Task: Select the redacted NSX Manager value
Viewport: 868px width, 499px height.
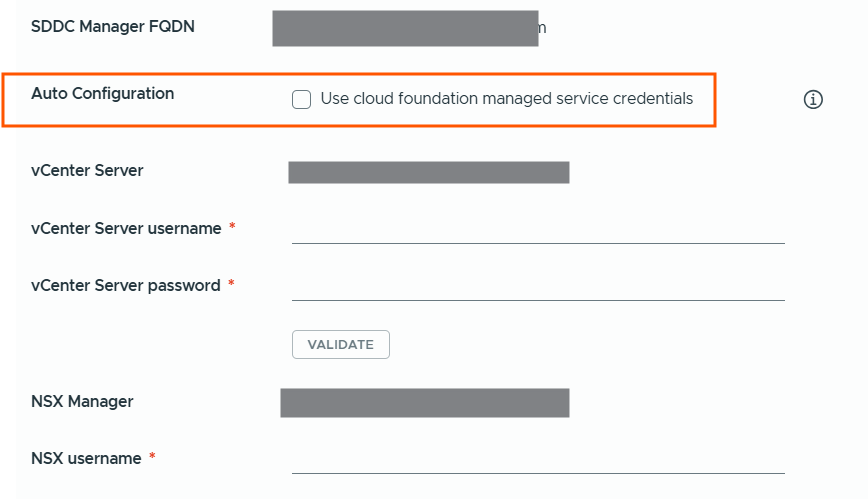Action: 424,403
